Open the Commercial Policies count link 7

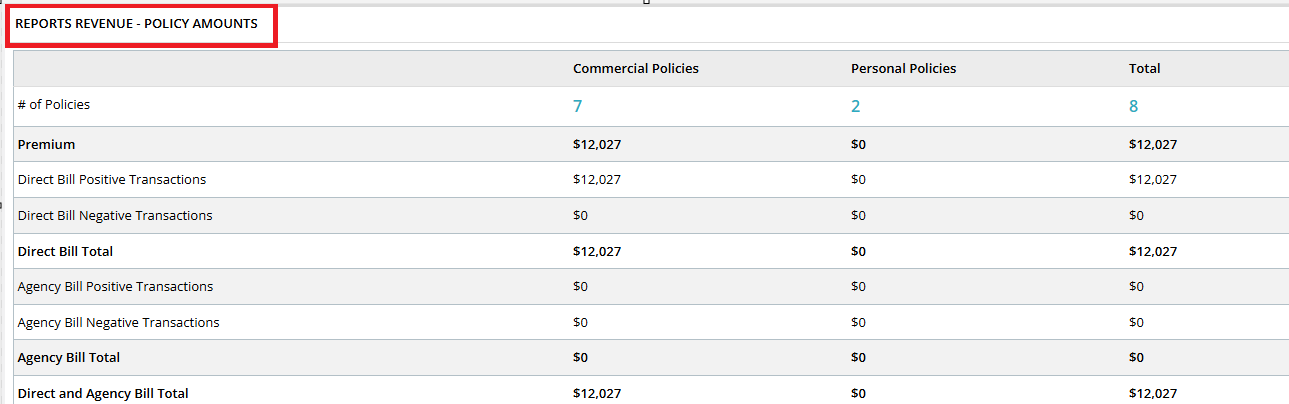tap(577, 106)
